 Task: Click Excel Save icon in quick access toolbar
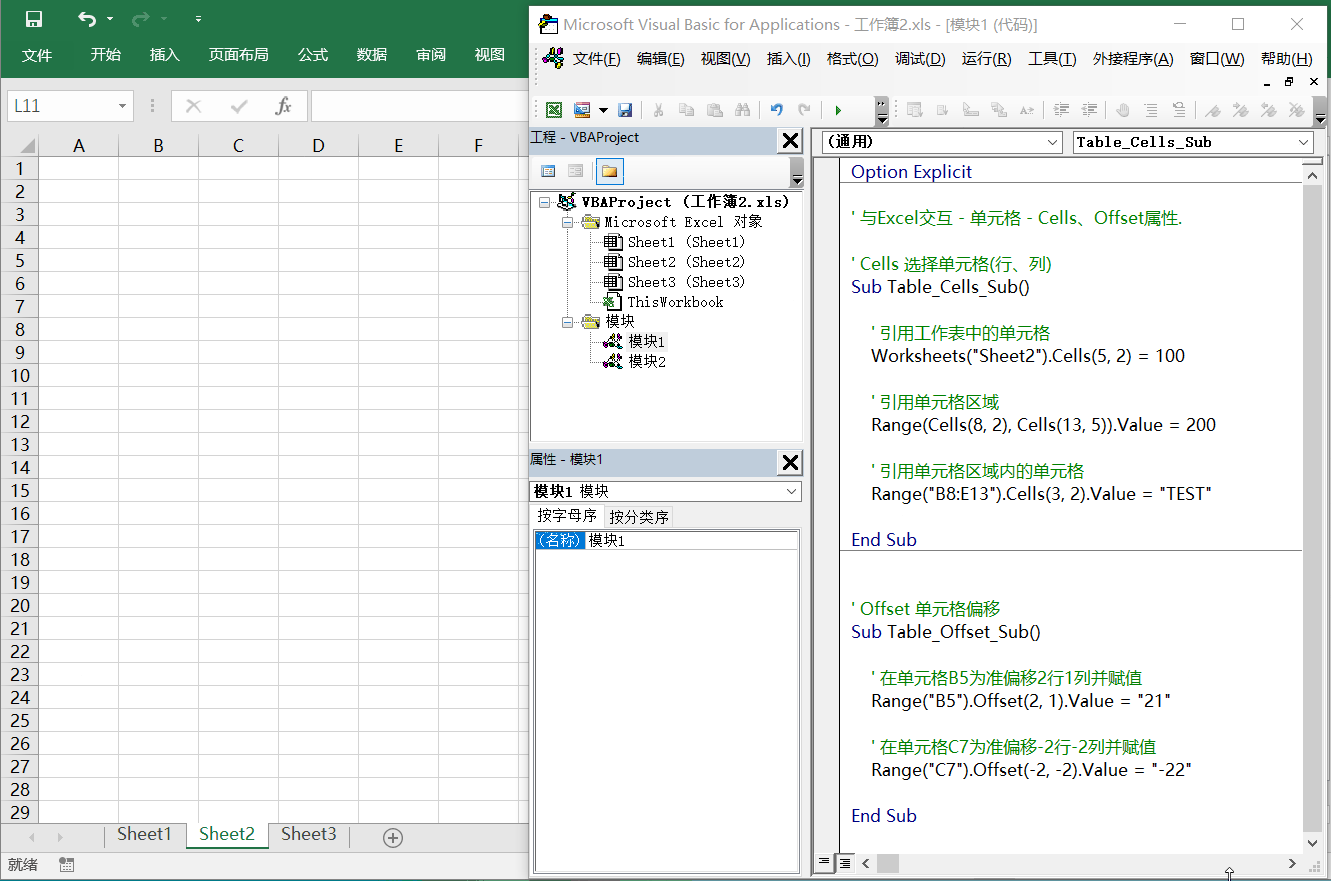[x=34, y=19]
